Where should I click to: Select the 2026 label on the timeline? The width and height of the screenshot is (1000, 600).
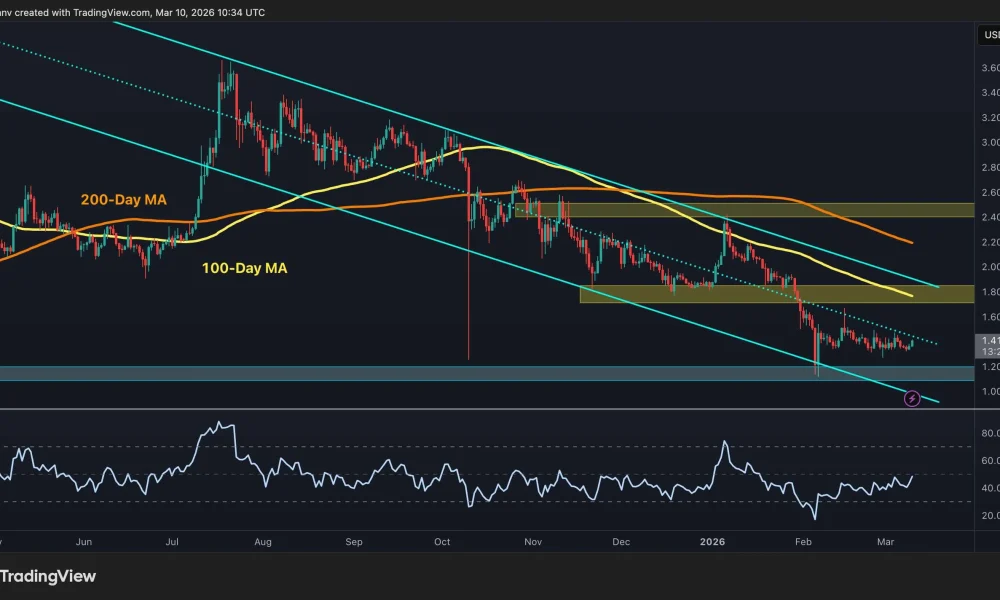pos(713,541)
